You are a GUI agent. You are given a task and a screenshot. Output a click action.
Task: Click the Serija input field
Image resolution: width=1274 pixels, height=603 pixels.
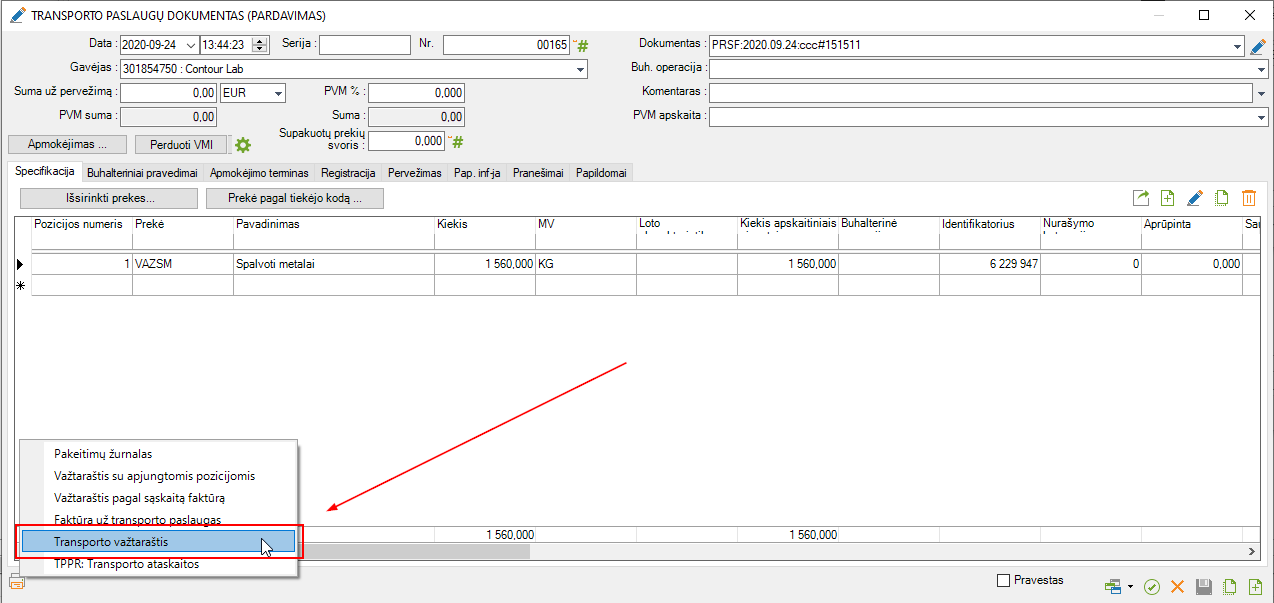[x=364, y=45]
